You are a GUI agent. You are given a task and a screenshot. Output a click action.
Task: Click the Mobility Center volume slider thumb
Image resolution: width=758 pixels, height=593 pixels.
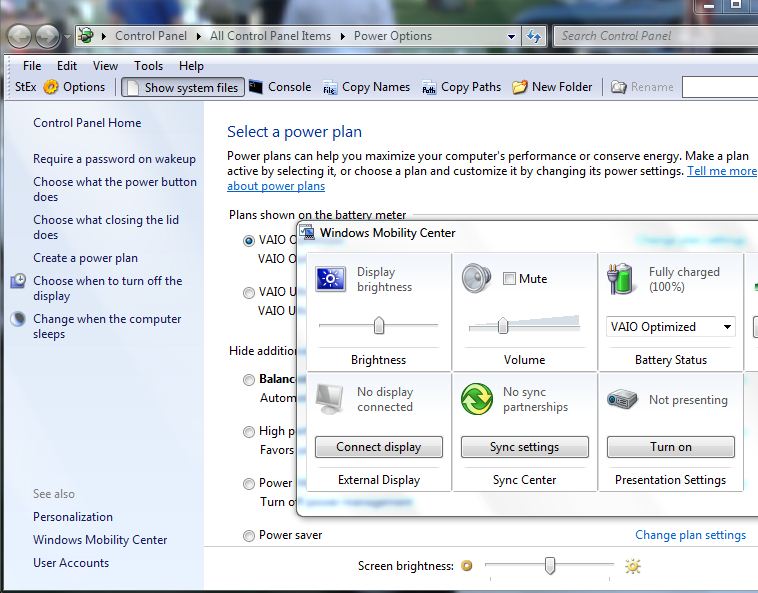(x=503, y=326)
